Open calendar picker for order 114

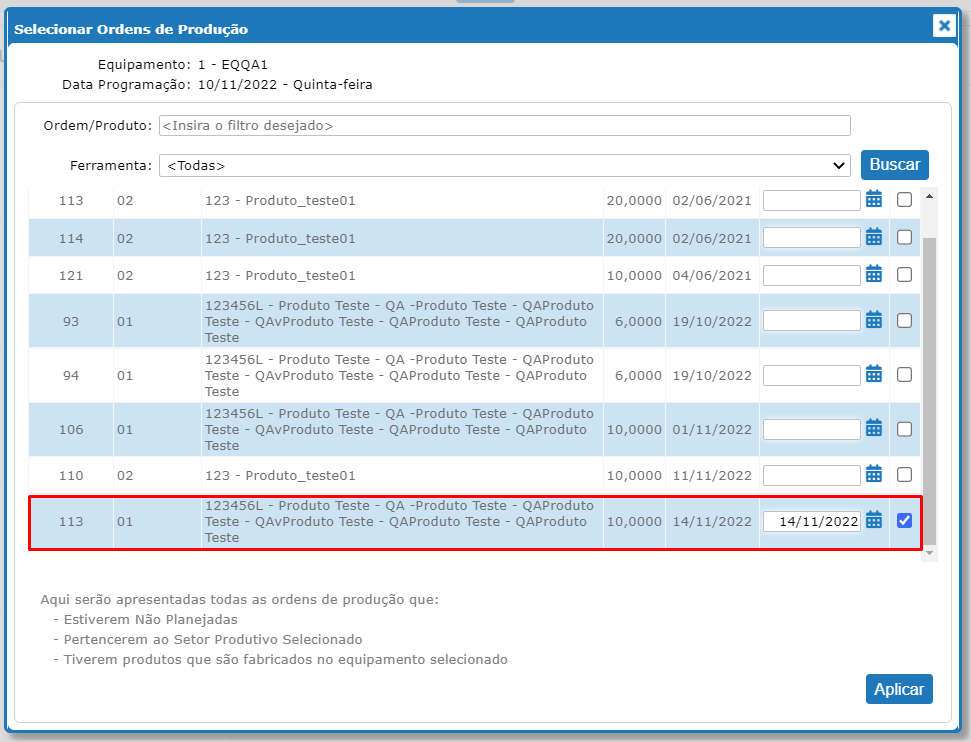point(874,237)
